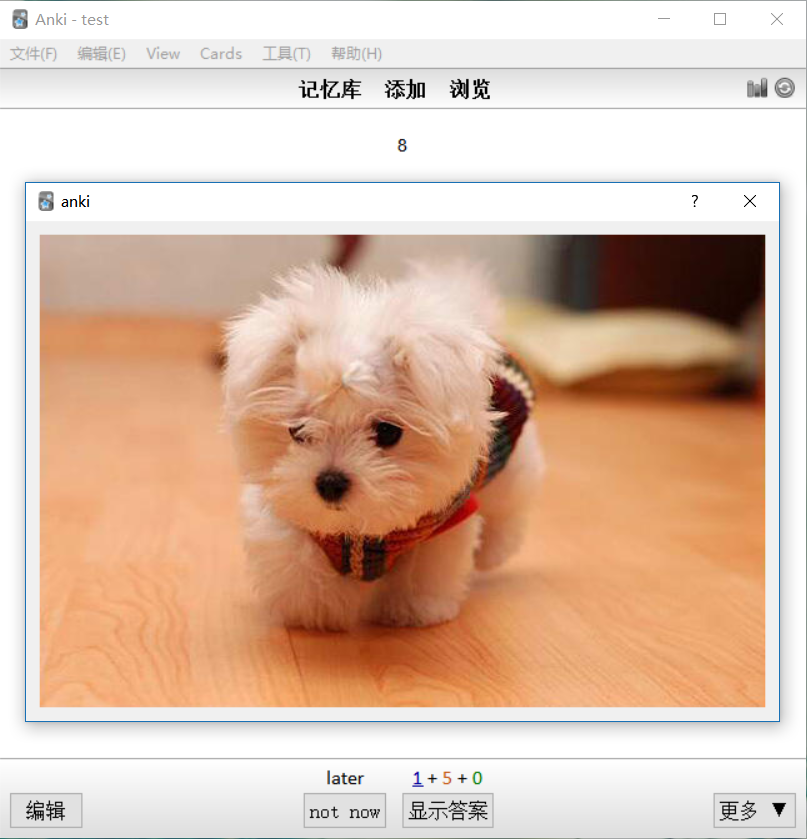Go to 记忆库 decks view

(330, 89)
